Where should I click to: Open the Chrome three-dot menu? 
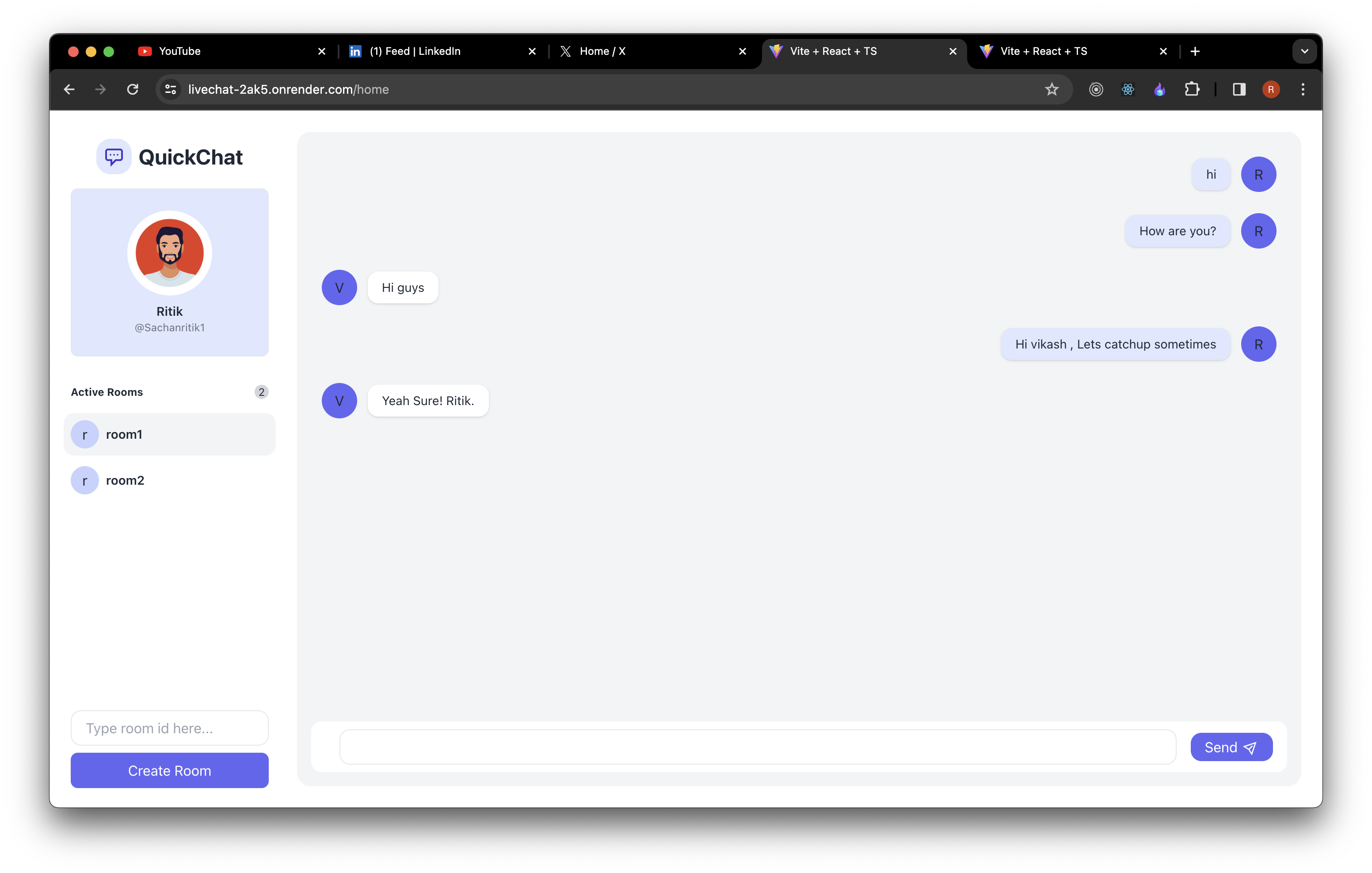[1303, 89]
